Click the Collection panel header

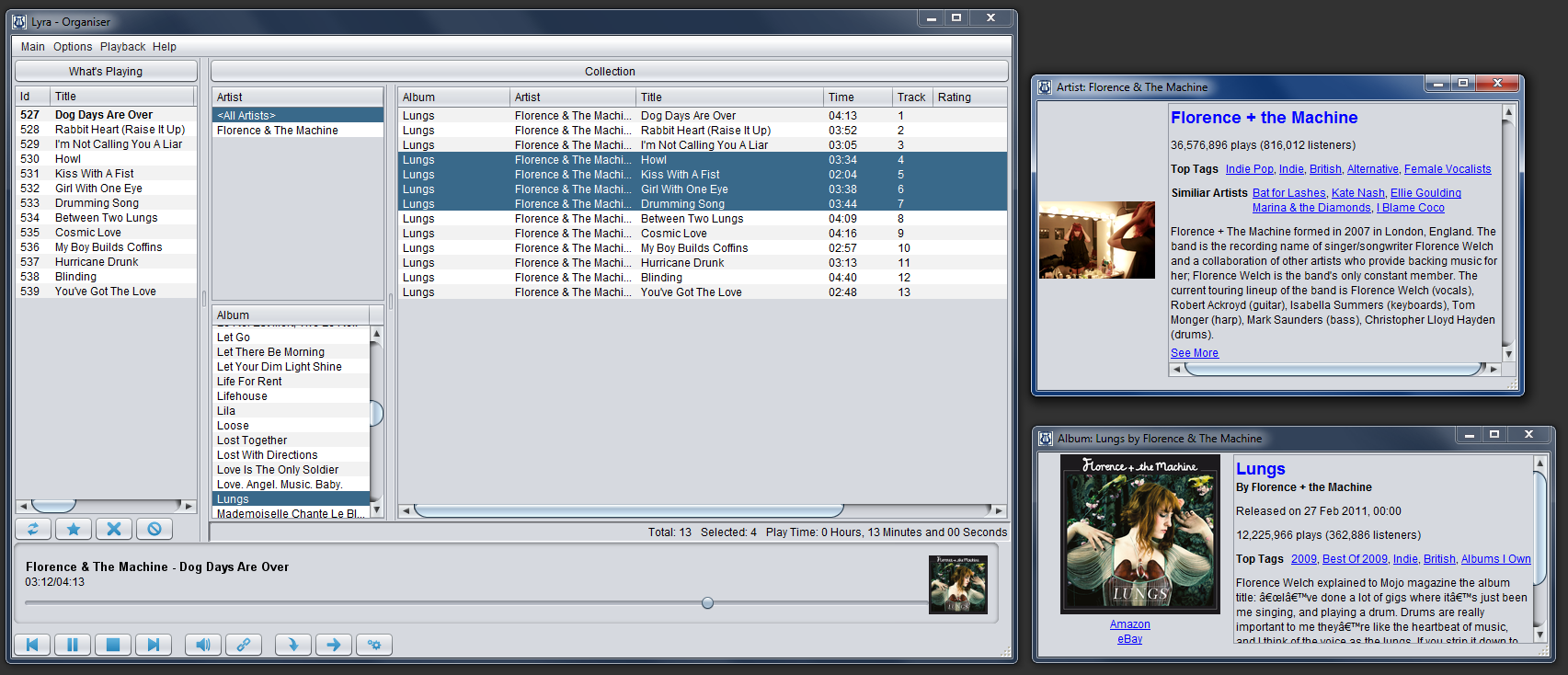(x=610, y=72)
